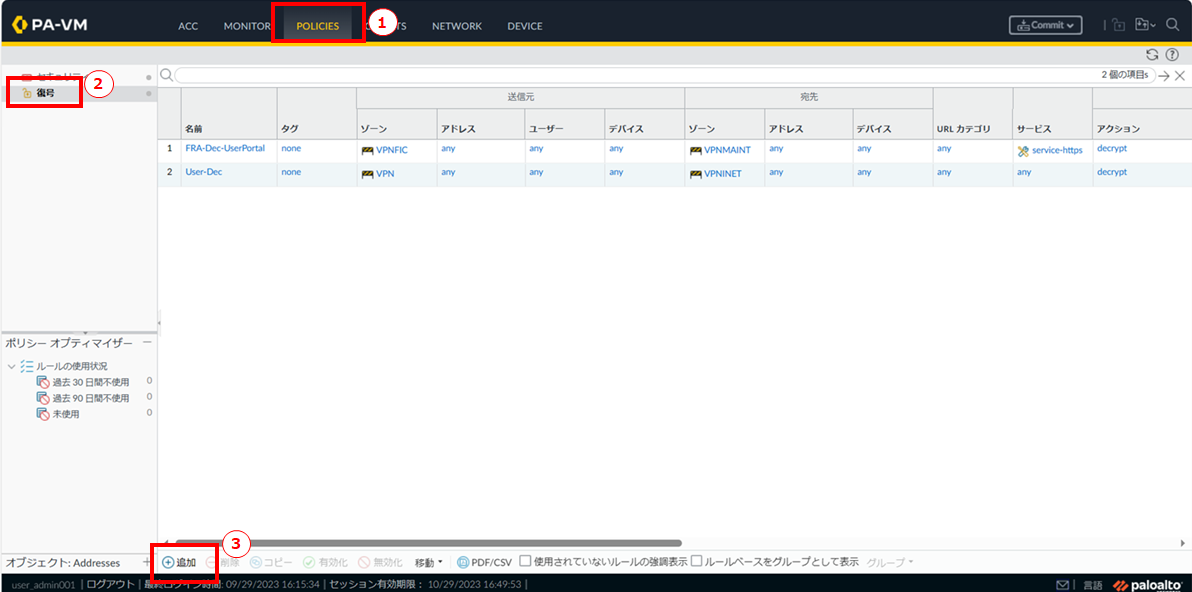Click the 追加 add button
1192x592 pixels.
[x=179, y=562]
